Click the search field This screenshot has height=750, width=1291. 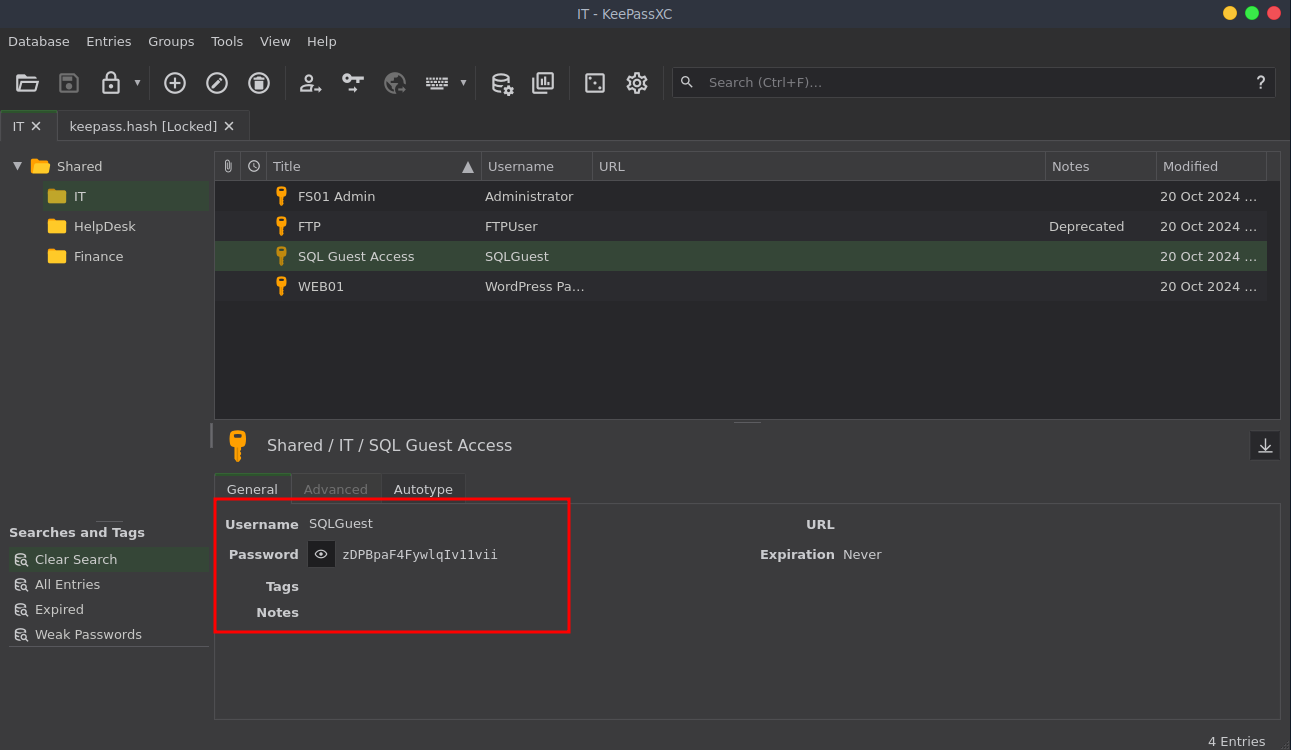(x=974, y=83)
